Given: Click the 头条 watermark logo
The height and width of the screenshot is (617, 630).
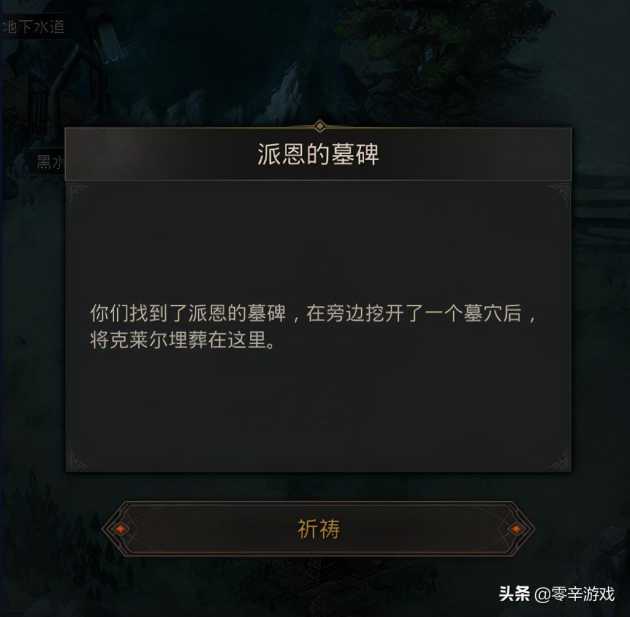Looking at the screenshot, I should pyautogui.click(x=514, y=594).
